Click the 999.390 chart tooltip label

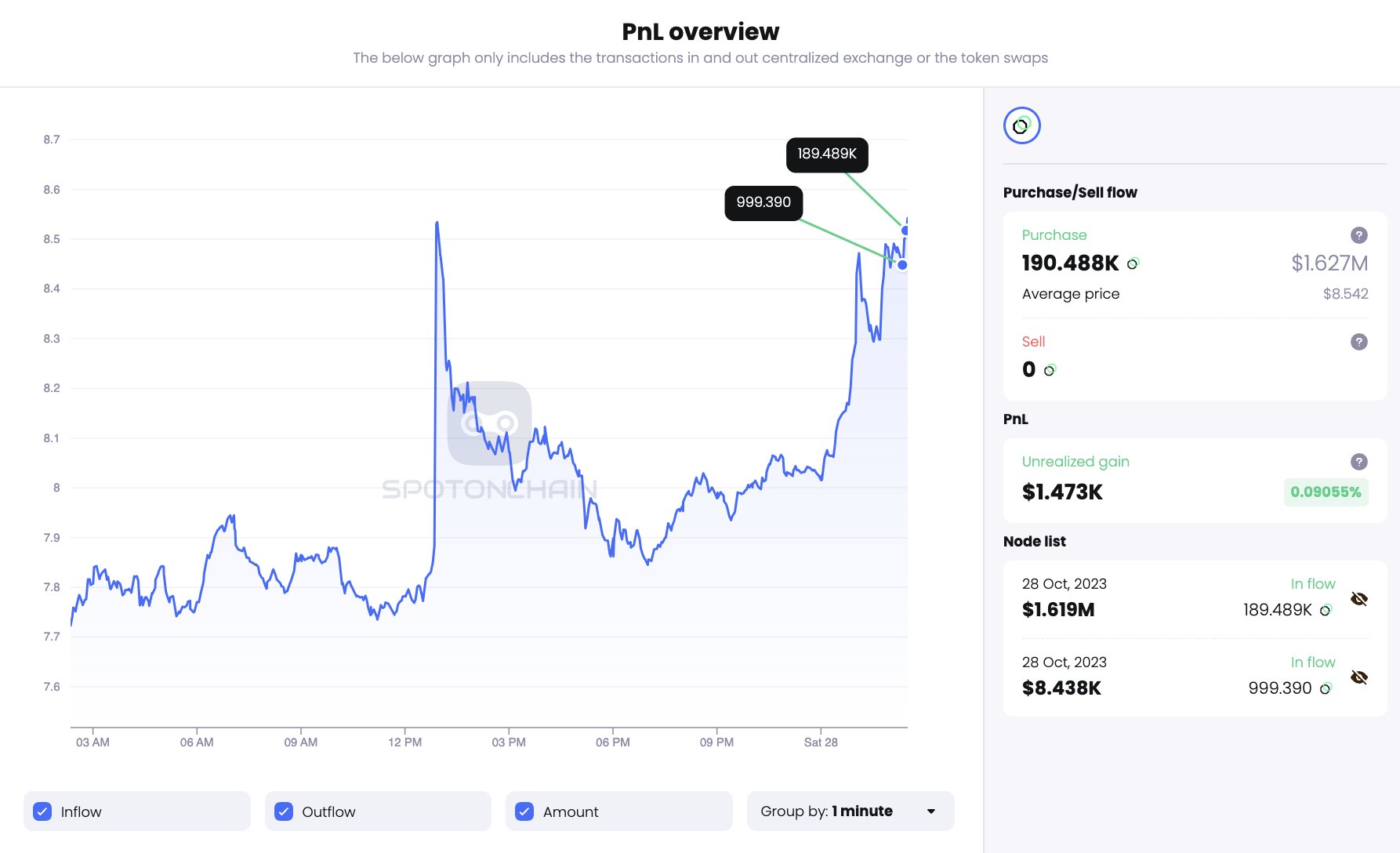(763, 203)
